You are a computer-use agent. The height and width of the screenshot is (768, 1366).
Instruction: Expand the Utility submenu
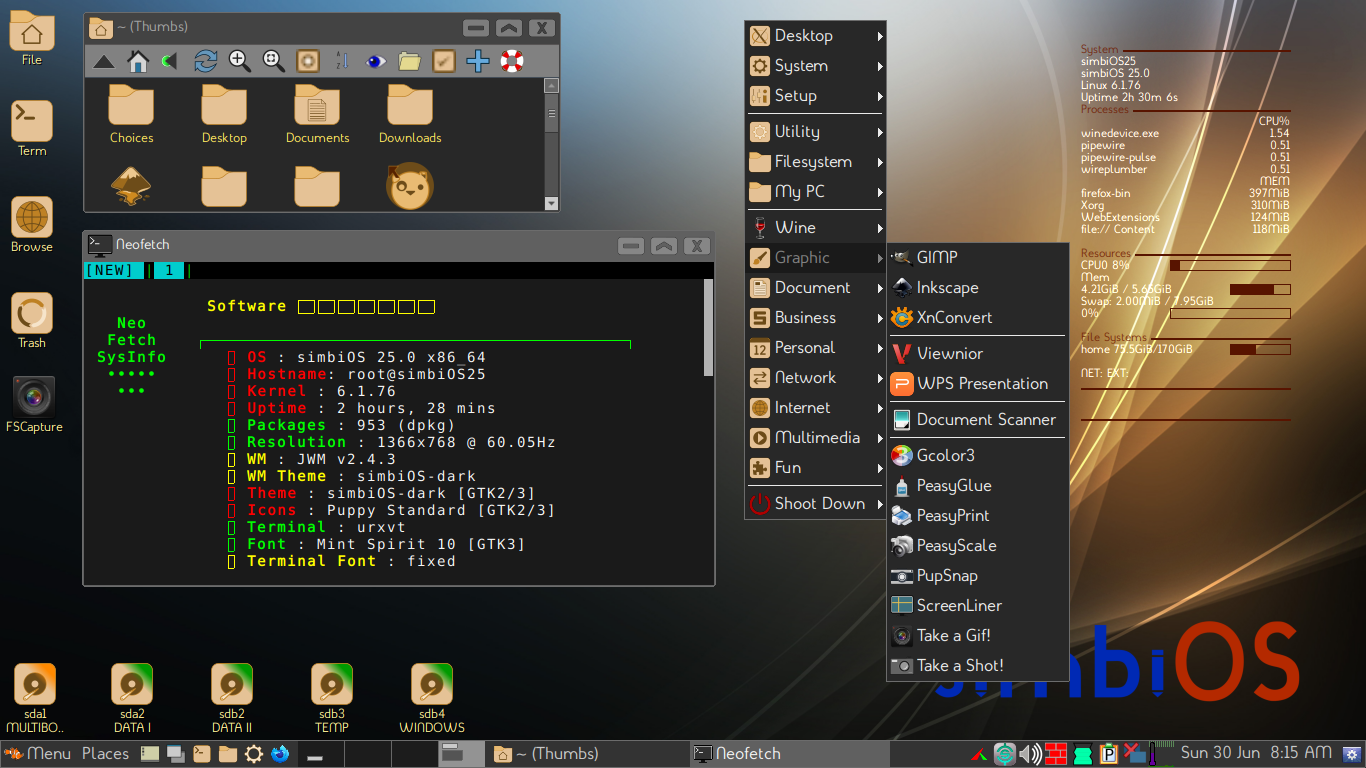816,132
